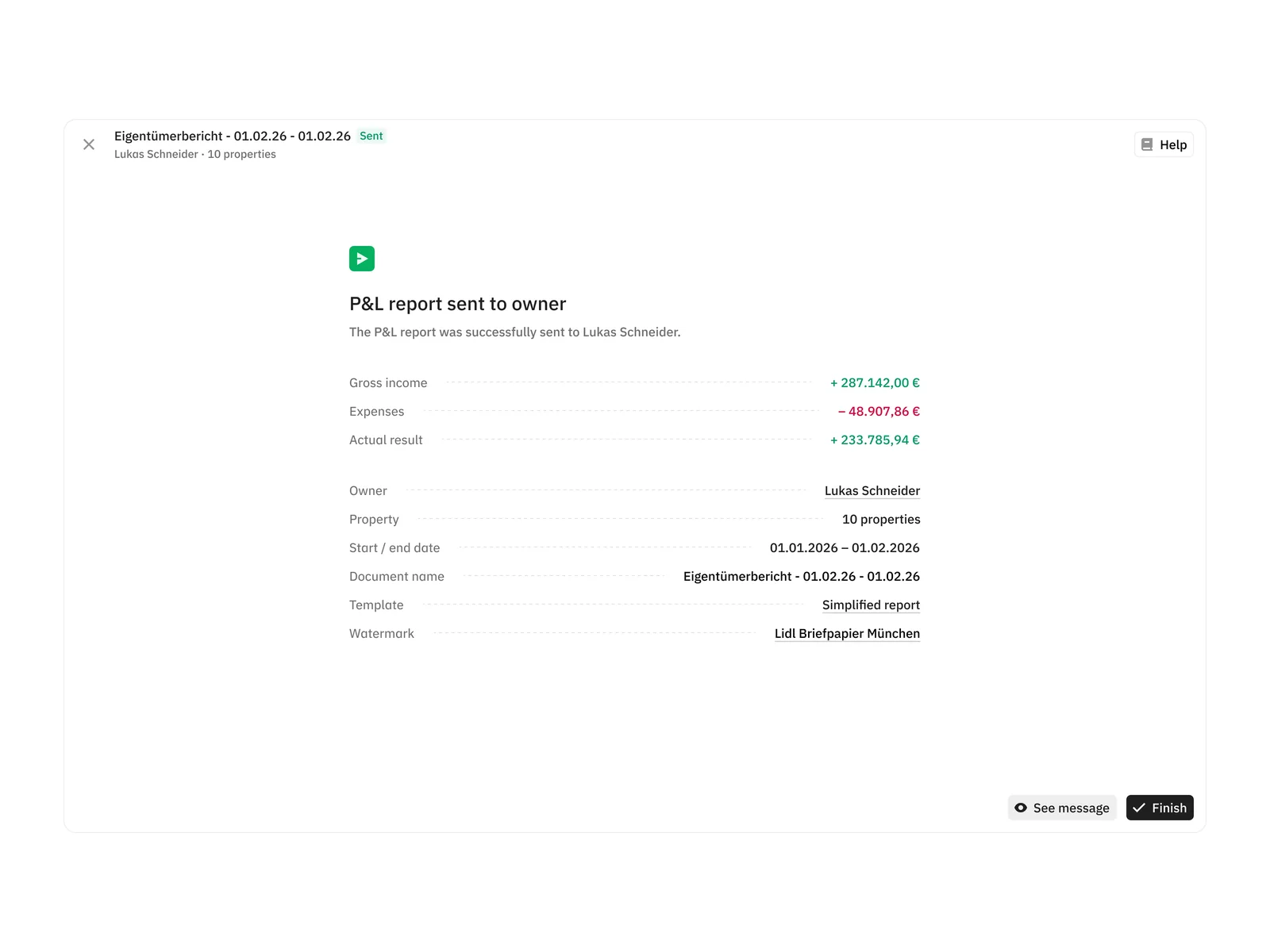Click the Template label
This screenshot has height=952, width=1270.
coord(376,605)
